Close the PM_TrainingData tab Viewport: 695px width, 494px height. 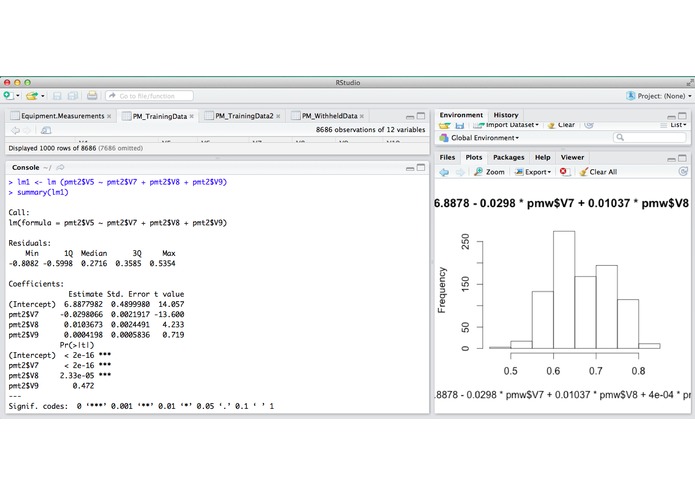(x=191, y=116)
